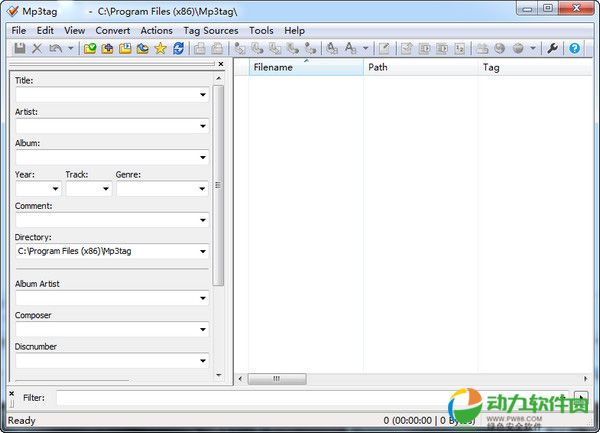Close the Filter bar with its X button
Image resolution: width=600 pixels, height=433 pixels.
pyautogui.click(x=11, y=393)
